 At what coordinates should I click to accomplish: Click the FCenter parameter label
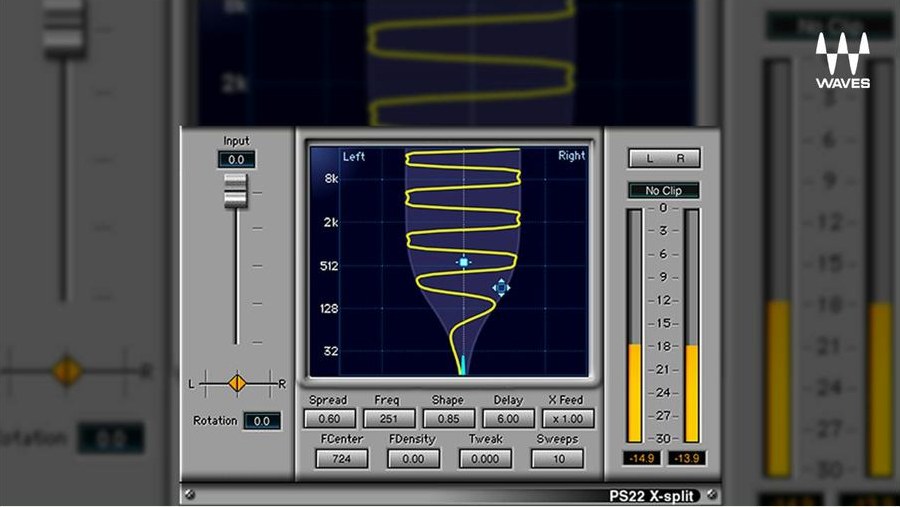pos(342,439)
